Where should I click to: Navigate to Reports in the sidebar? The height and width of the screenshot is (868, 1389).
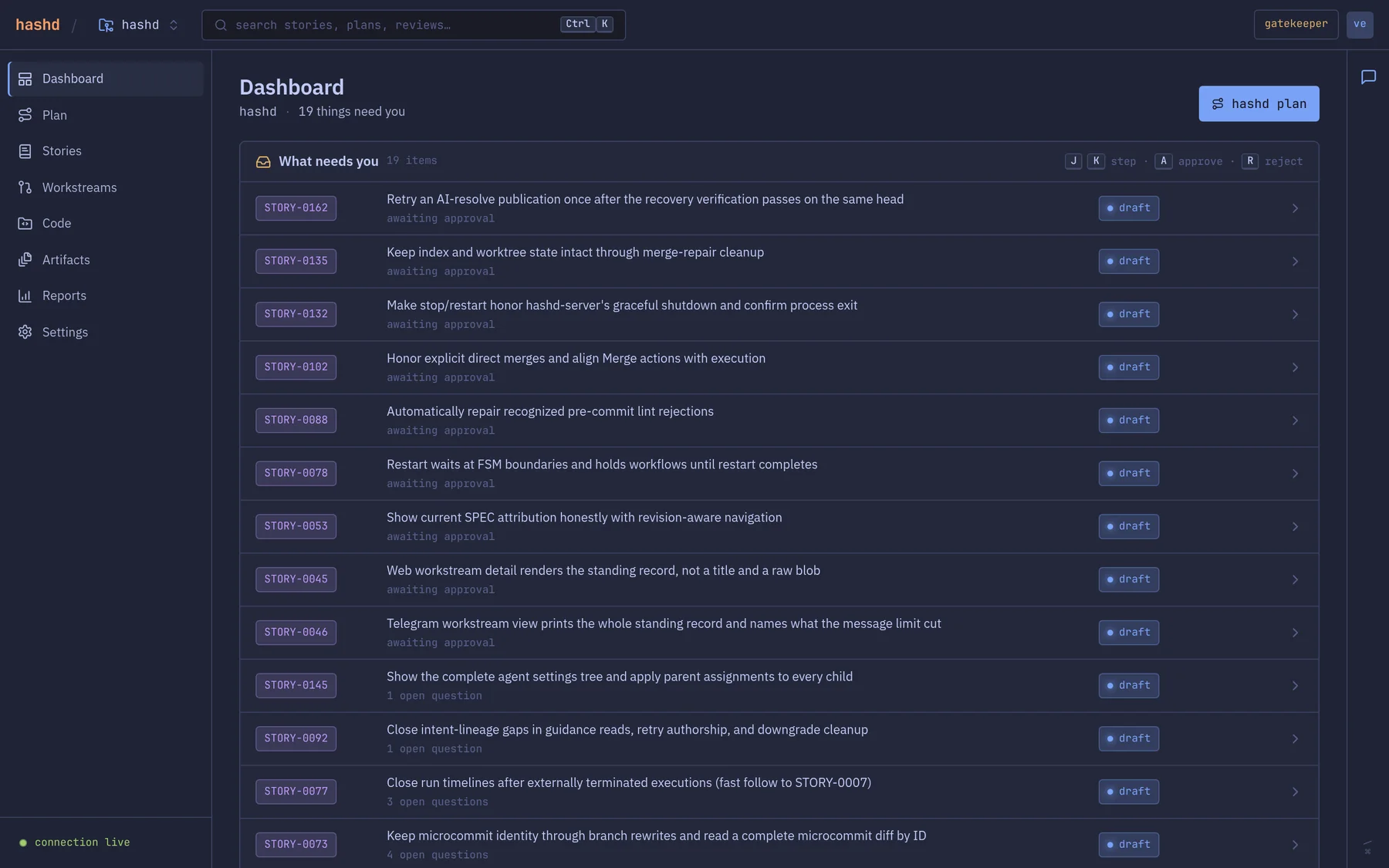pos(106,296)
